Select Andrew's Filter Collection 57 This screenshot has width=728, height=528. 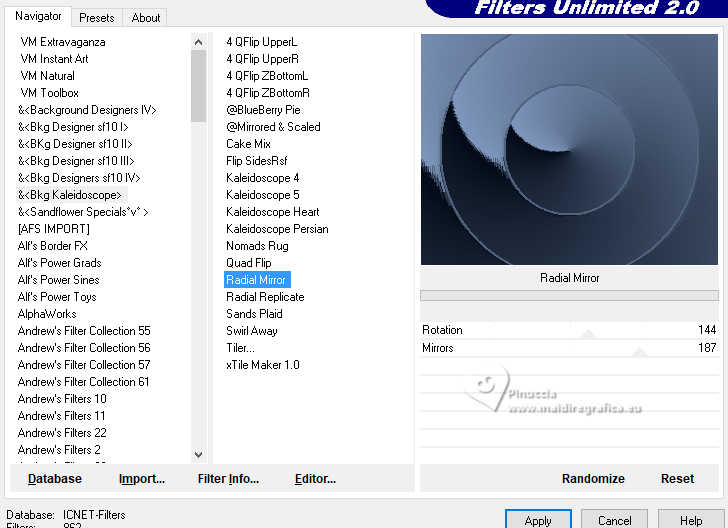[x=84, y=365]
